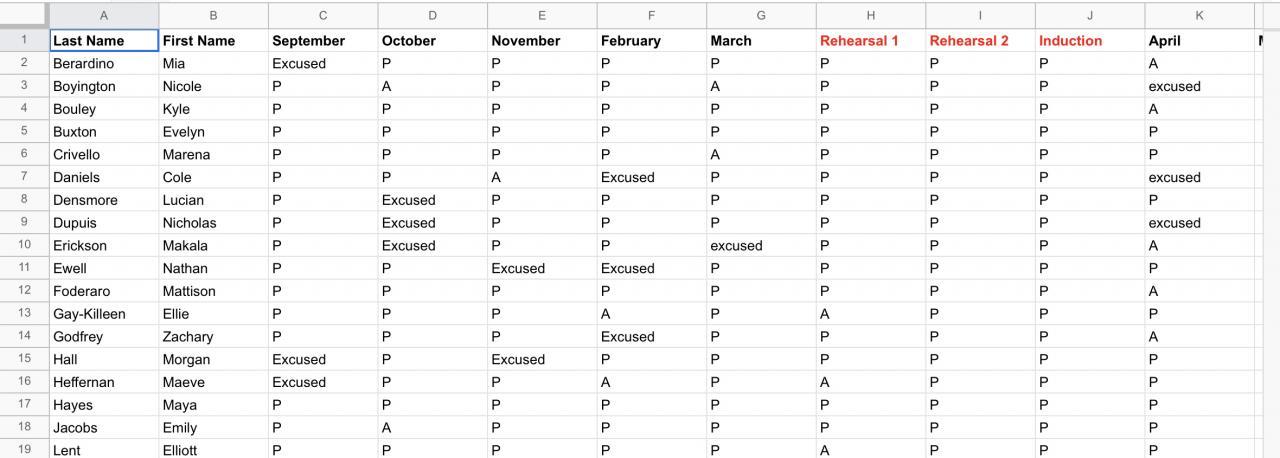Image resolution: width=1280 pixels, height=458 pixels.
Task: Select the red Induction header cell
Action: pos(1089,41)
